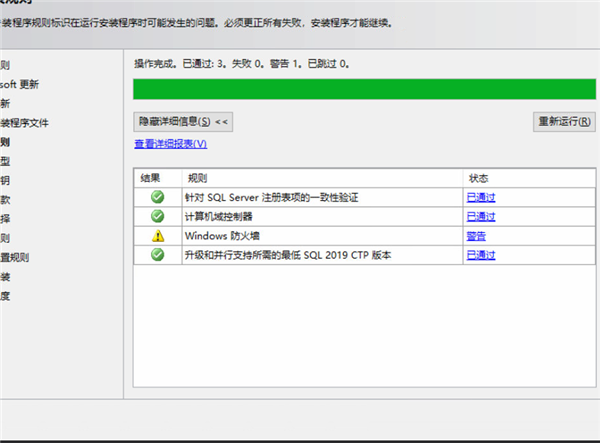The image size is (600, 443).
Task: Click the 结果 column header
Action: pos(150,178)
